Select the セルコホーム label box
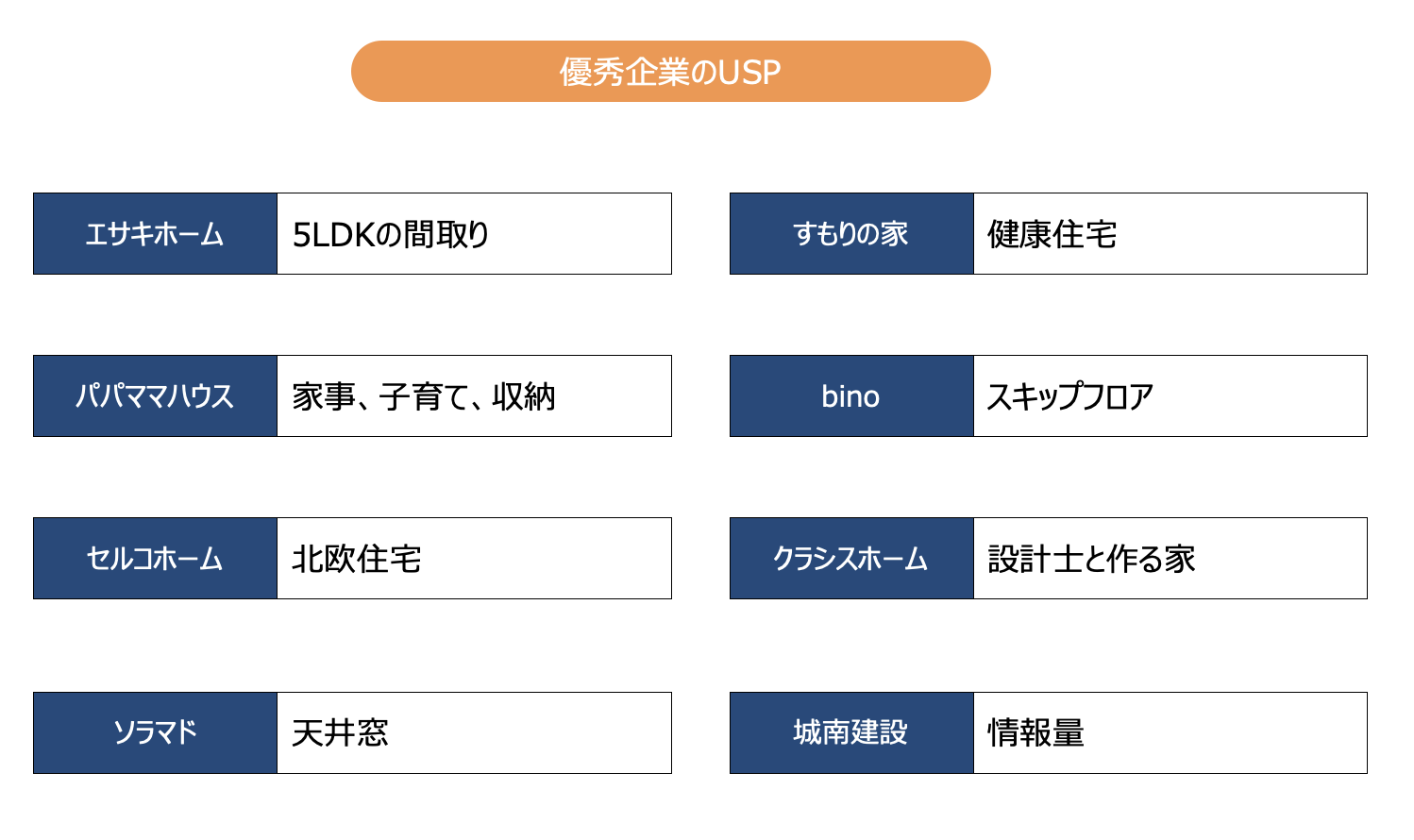 click(155, 559)
